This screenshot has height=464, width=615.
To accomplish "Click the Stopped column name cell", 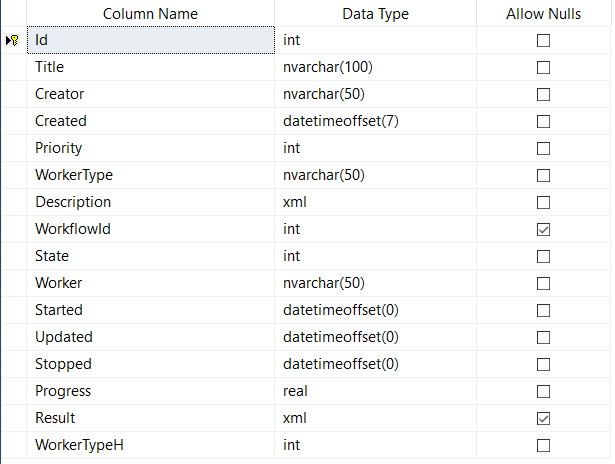I will pyautogui.click(x=150, y=364).
